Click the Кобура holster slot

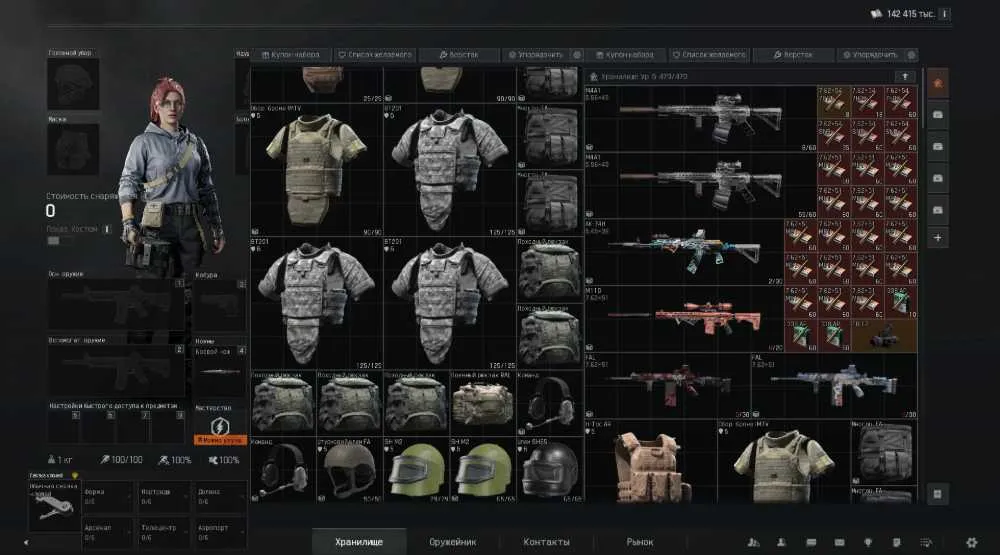[x=219, y=304]
